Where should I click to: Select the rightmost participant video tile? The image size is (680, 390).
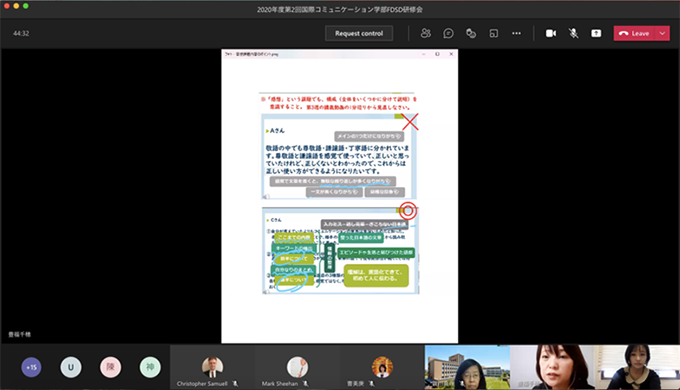click(x=637, y=367)
